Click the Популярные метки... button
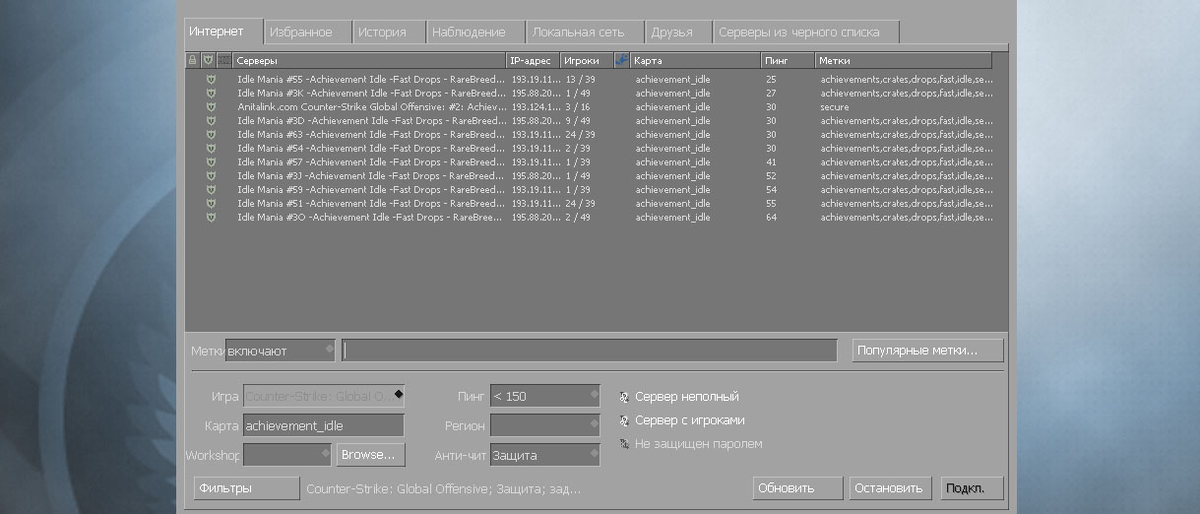 click(928, 350)
